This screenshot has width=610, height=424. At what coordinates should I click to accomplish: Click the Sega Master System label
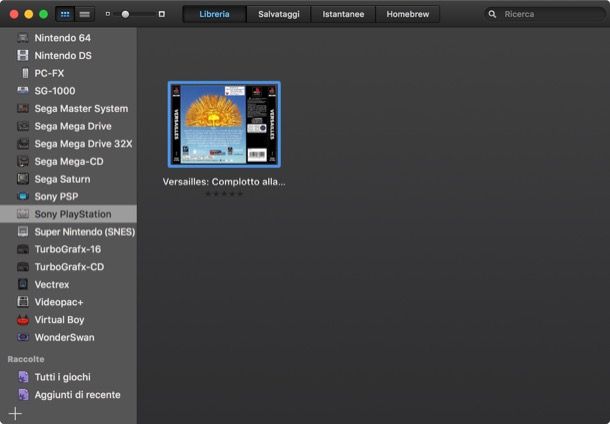tap(81, 109)
